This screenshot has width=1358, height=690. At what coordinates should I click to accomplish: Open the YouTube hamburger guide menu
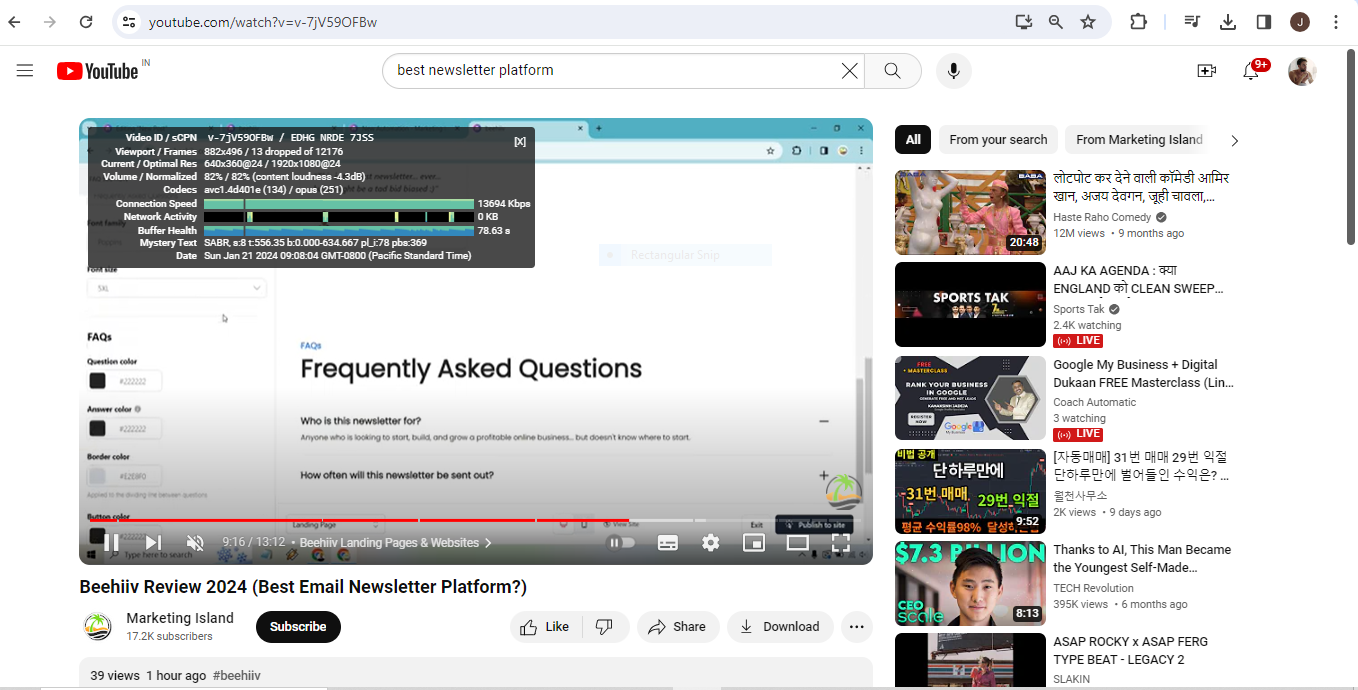(25, 70)
